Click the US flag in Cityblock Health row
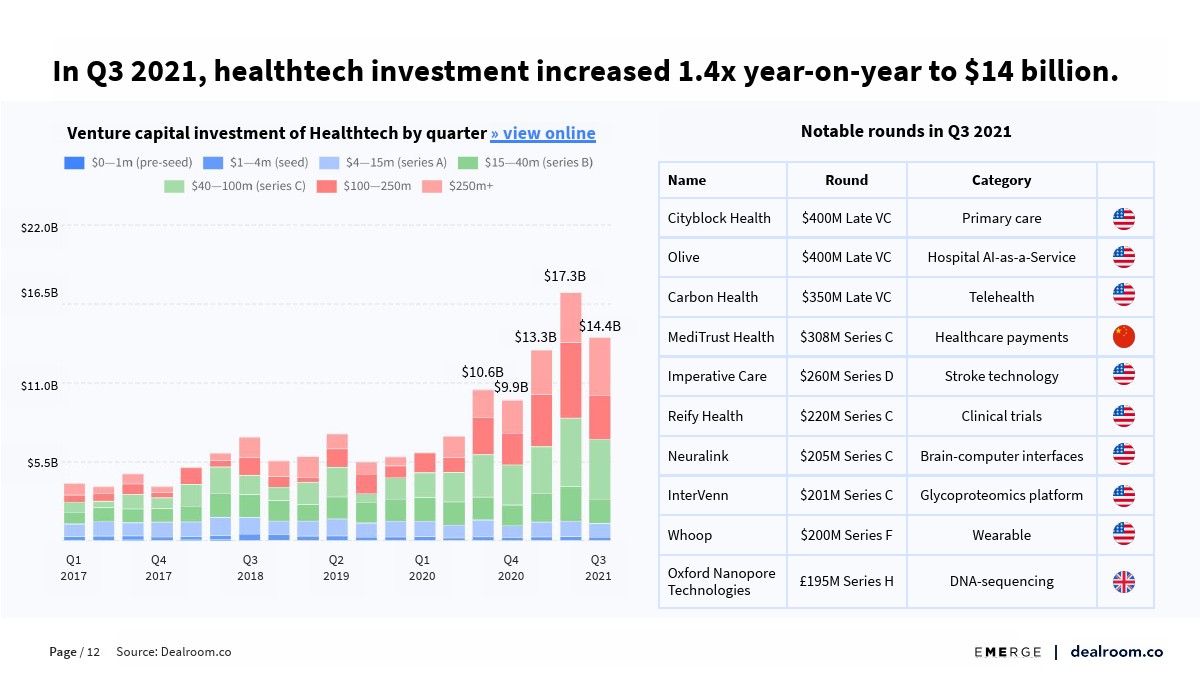This screenshot has height=675, width=1200. pos(1124,218)
